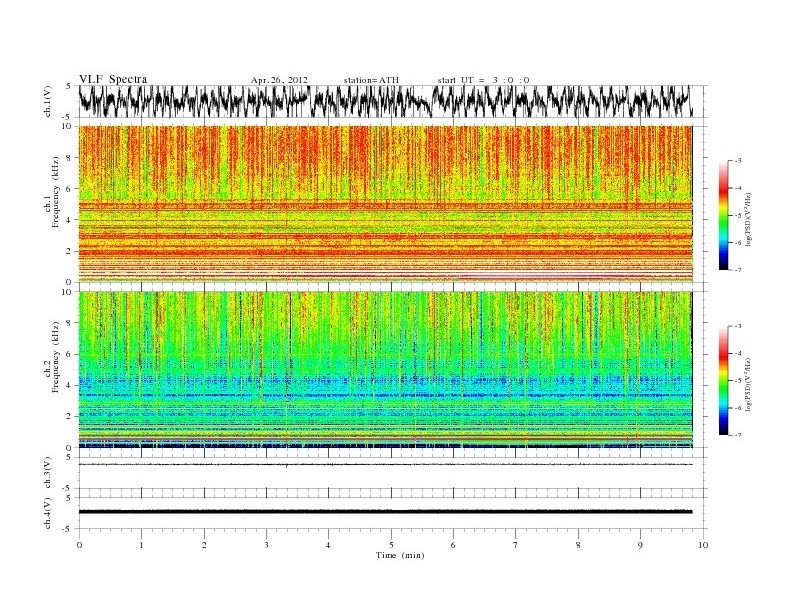The image size is (792, 612).
Task: Click time-axis tick label "1" at bottom
Action: point(141,545)
